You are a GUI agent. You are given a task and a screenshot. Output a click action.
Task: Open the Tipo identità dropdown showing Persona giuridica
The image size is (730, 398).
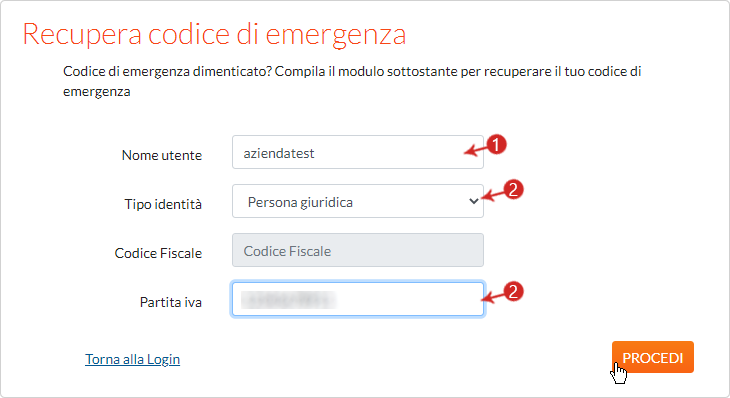pos(358,201)
